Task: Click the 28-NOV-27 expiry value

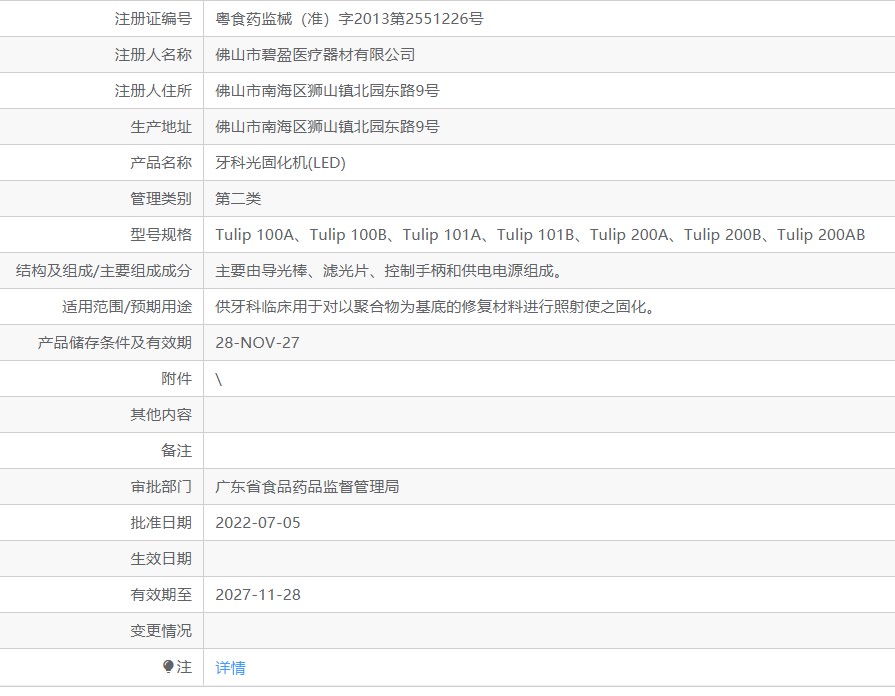Action: click(x=257, y=343)
